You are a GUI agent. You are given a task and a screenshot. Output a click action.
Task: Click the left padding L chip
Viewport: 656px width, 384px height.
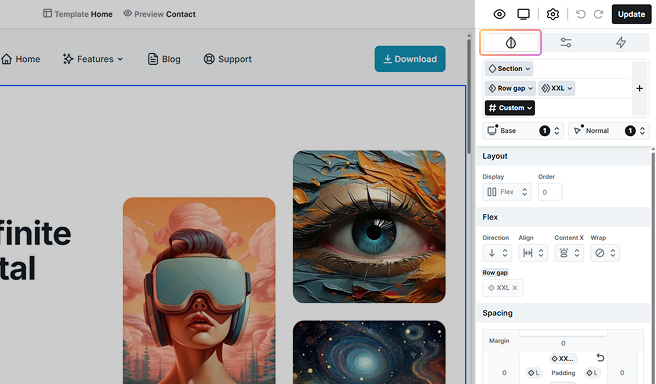pyautogui.click(x=533, y=373)
